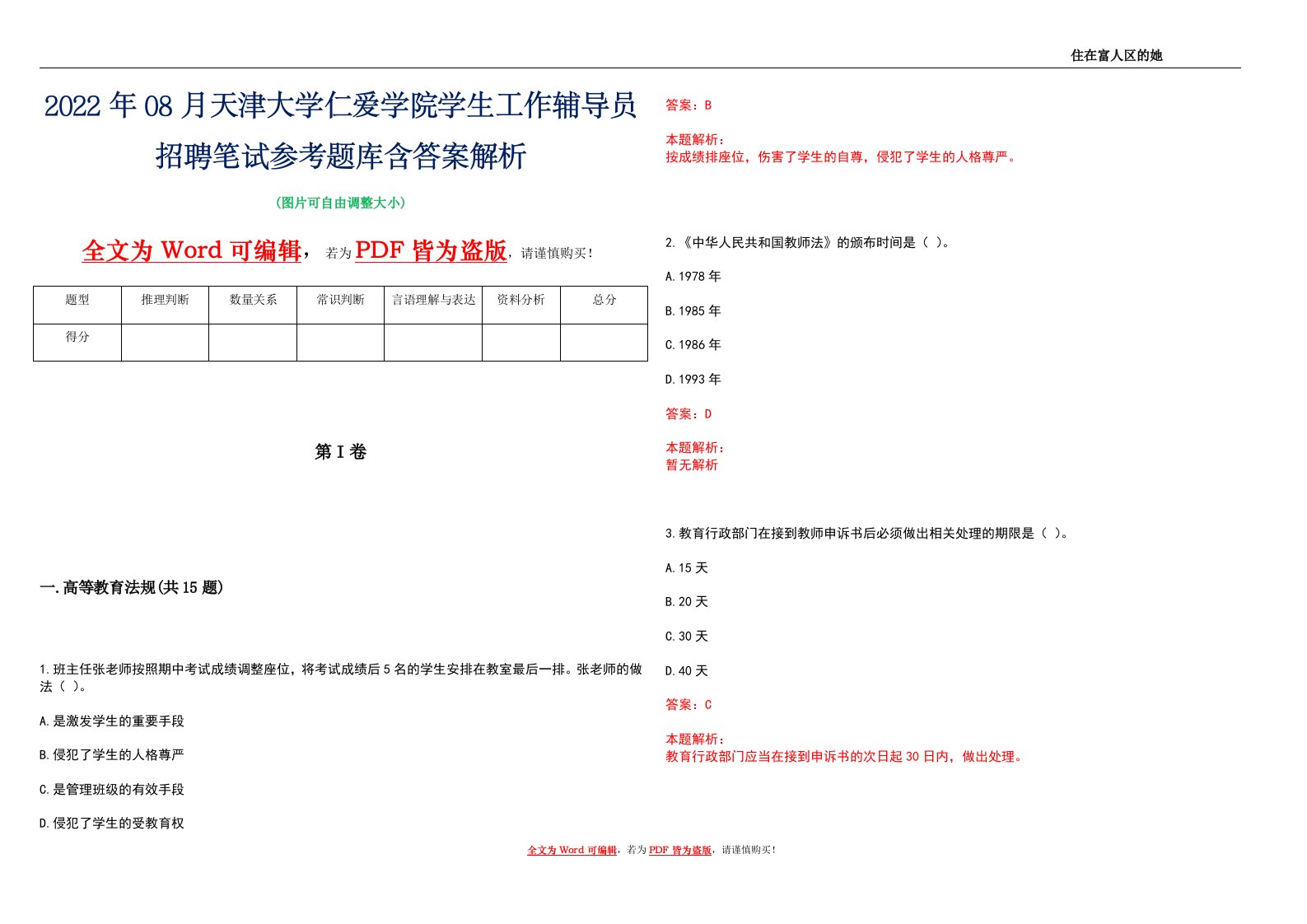Screen dimensions: 1307x924
Task: Click the footer link PDF皆为盗版
Action: tap(680, 850)
